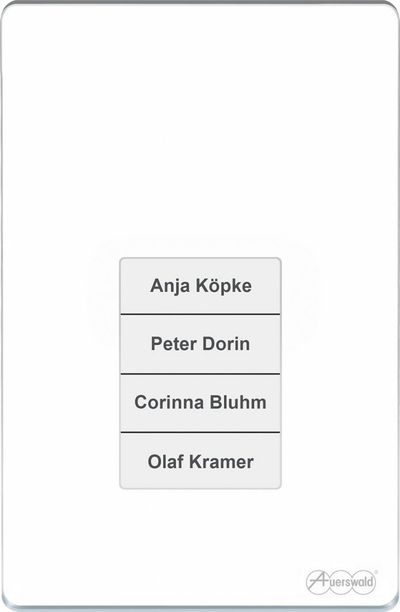The width and height of the screenshot is (400, 612).
Task: Click the word 'Dorin' on second button
Action: pyautogui.click(x=226, y=344)
